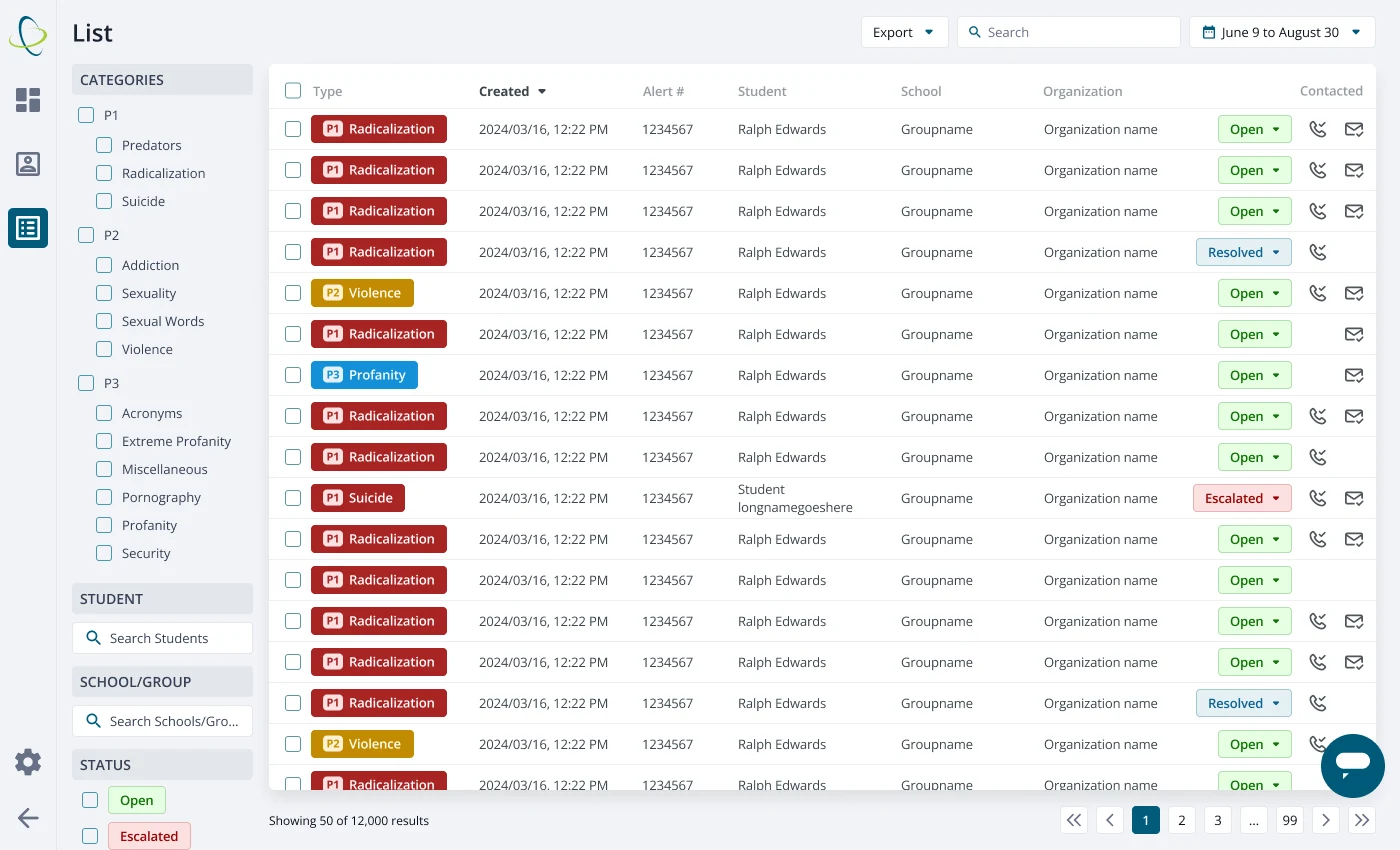Go to page 2 of results
1400x850 pixels.
[x=1182, y=820]
